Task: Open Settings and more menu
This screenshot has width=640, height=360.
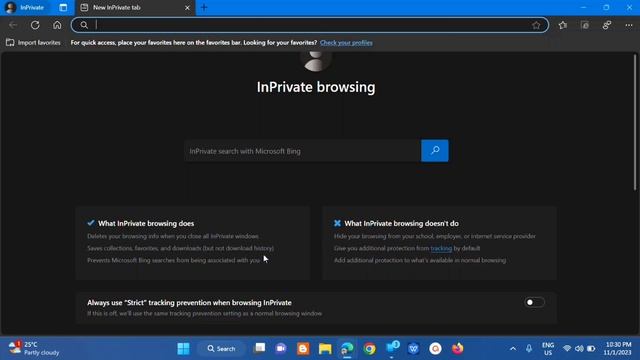Action: pyautogui.click(x=629, y=25)
